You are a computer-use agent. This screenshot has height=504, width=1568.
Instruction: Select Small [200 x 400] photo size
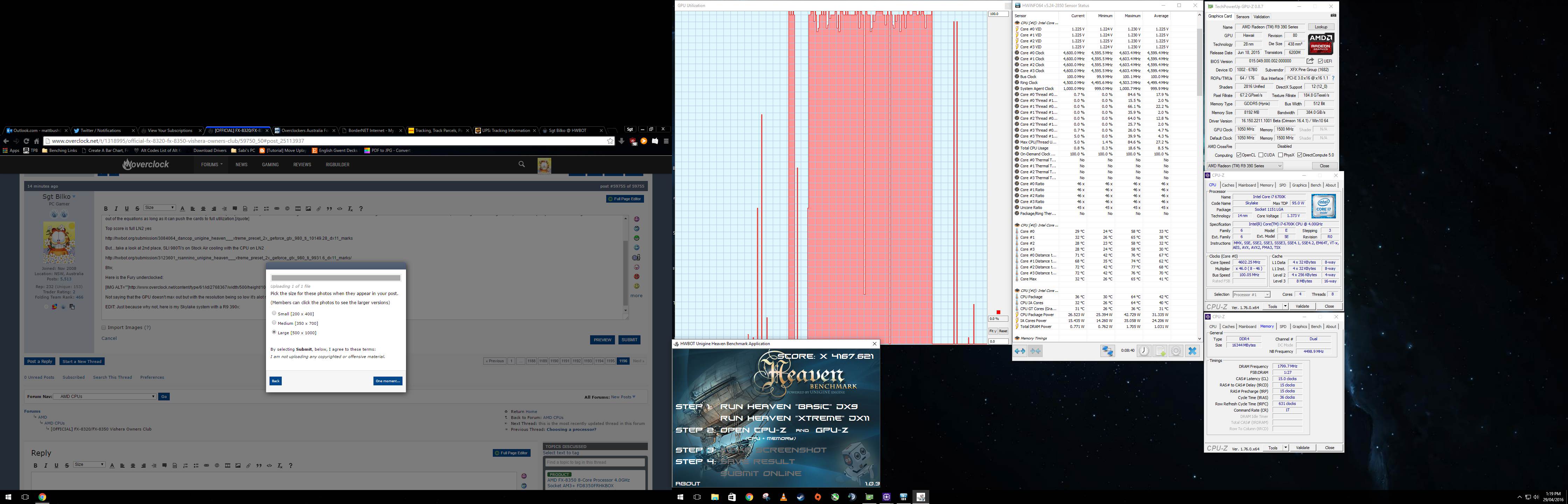274,314
